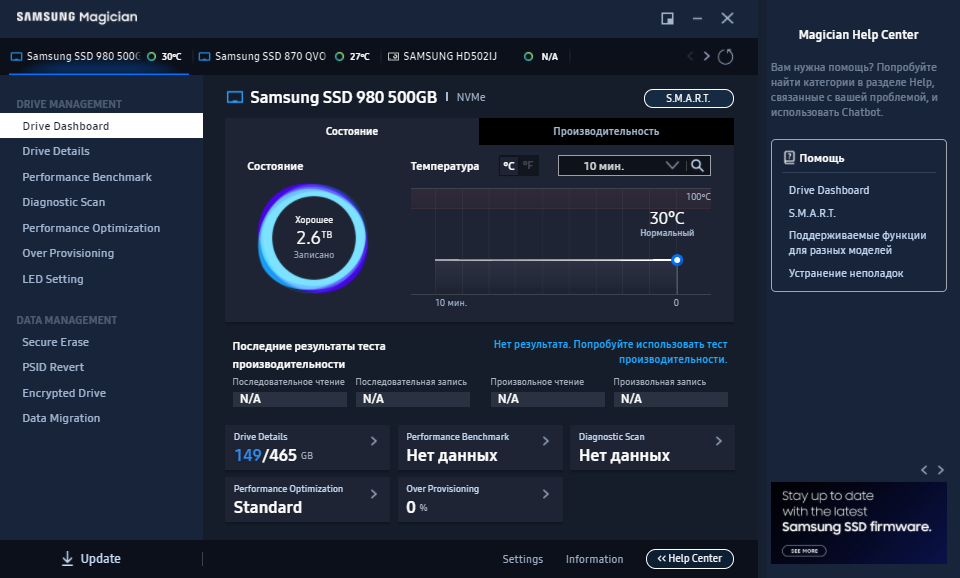Click the 149/465 GB capacity value

(x=273, y=455)
